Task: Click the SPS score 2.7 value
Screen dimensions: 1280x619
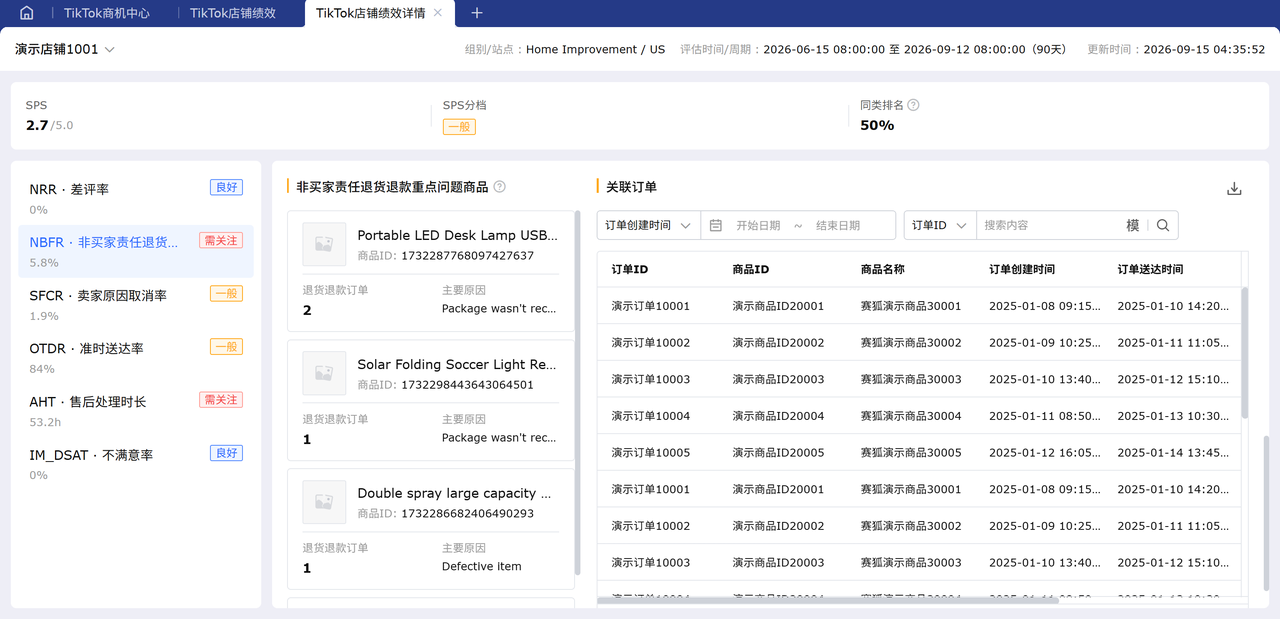Action: pyautogui.click(x=37, y=125)
